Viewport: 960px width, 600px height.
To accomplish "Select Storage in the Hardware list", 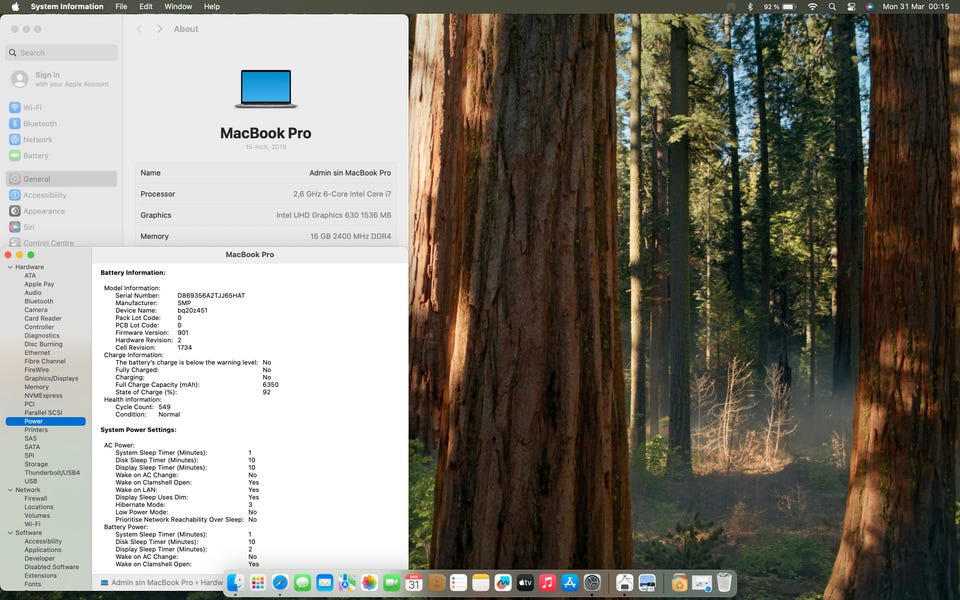I will 36,464.
